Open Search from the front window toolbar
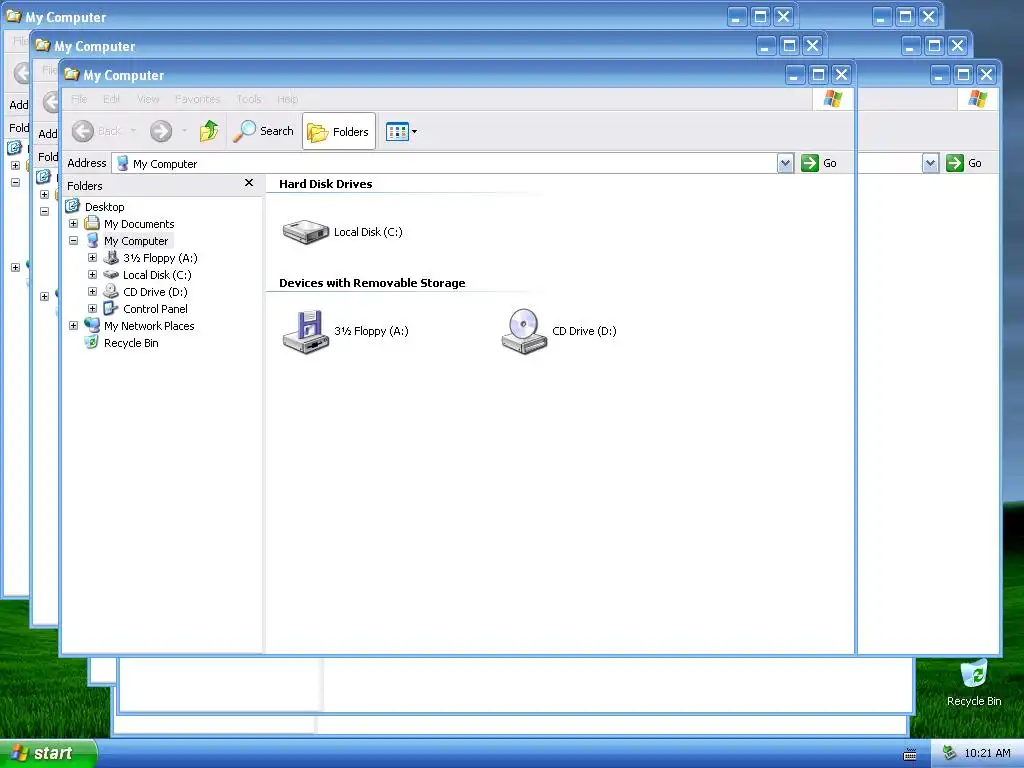The height and width of the screenshot is (768, 1024). pos(264,131)
